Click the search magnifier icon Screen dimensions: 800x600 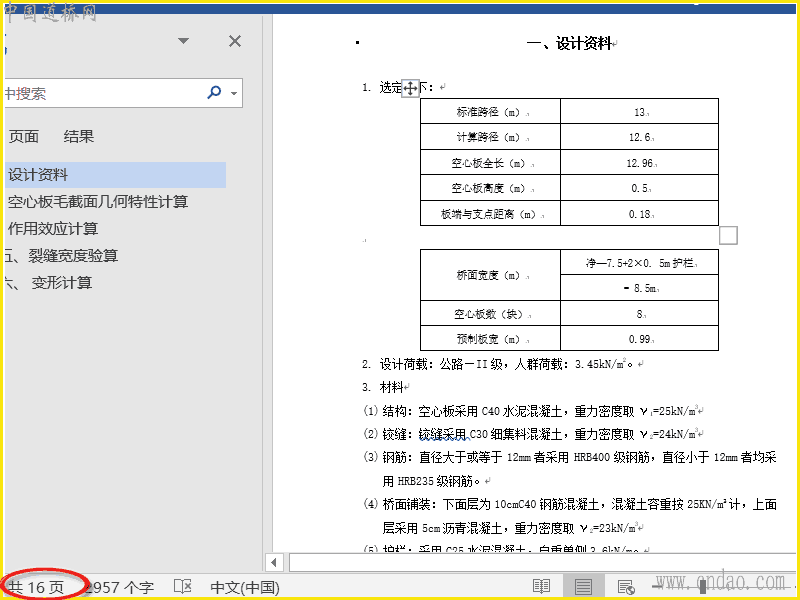tap(214, 92)
